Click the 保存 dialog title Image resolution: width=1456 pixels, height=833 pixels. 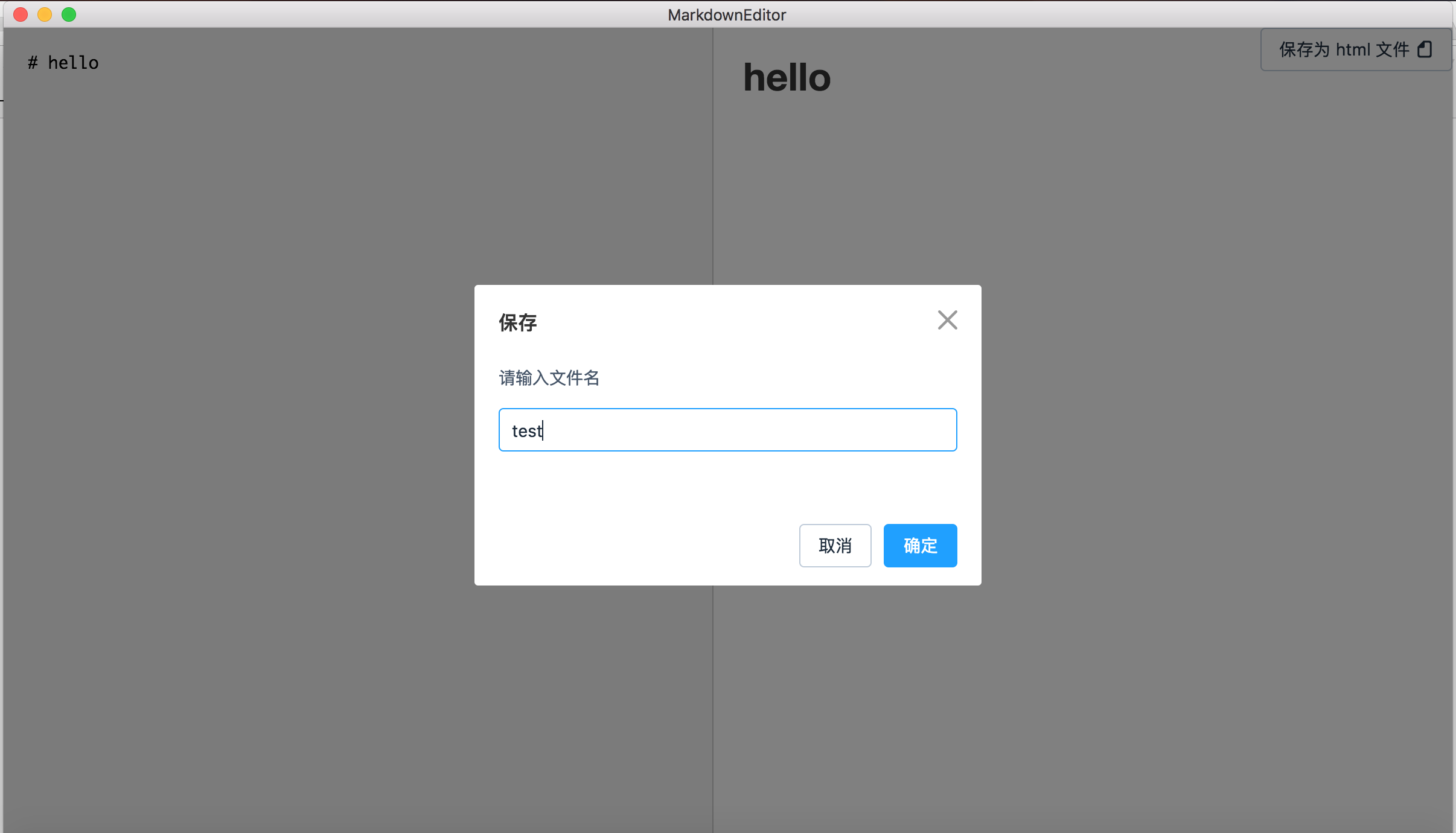(x=517, y=322)
